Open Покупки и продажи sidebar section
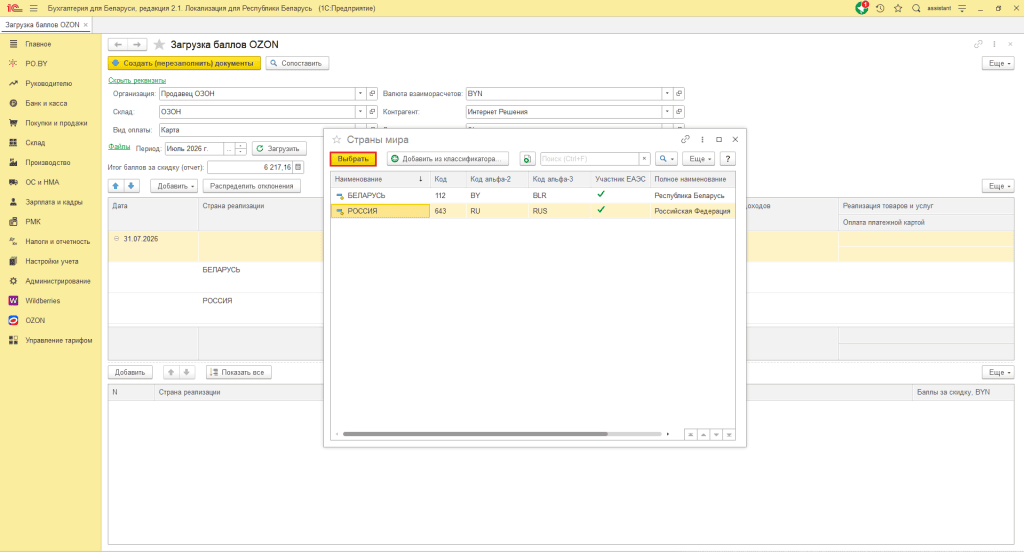Viewport: 1024px width, 552px height. click(56, 123)
